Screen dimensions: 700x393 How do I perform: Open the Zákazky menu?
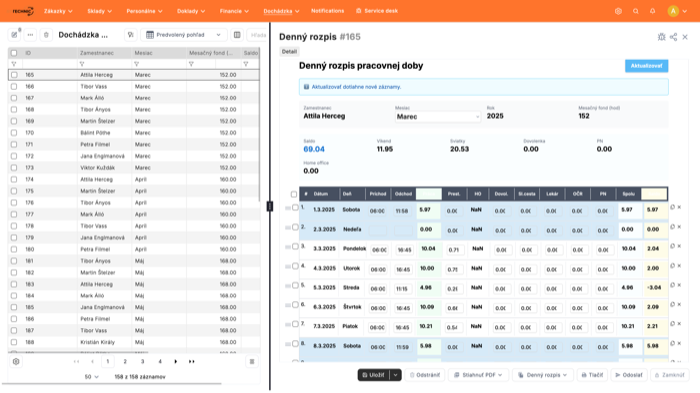pos(58,11)
